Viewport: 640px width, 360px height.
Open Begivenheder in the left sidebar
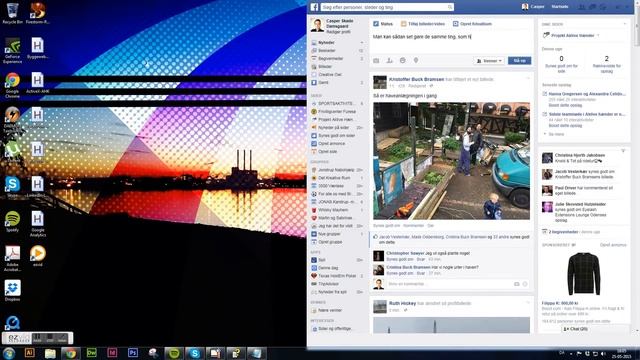pos(330,58)
